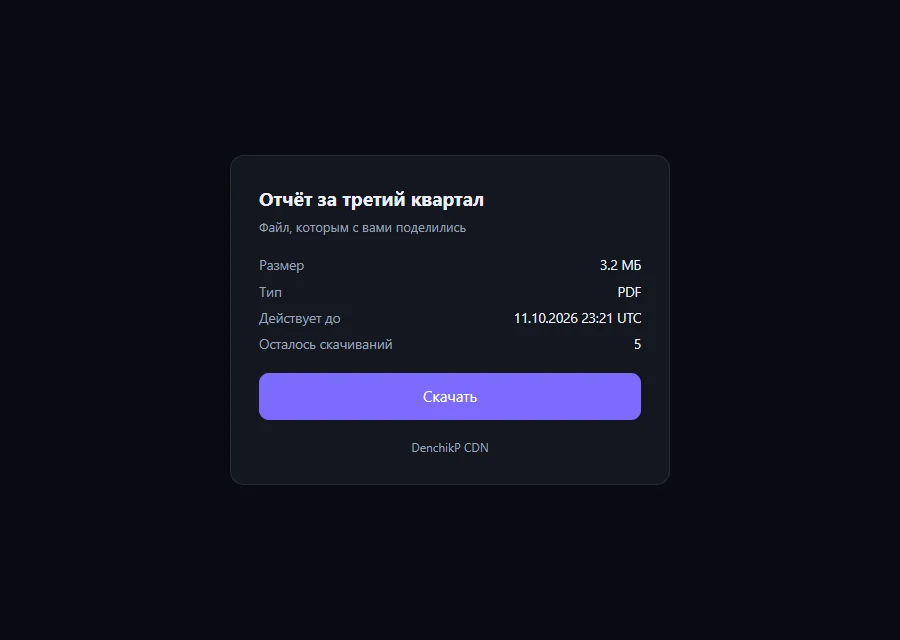The height and width of the screenshot is (640, 900).
Task: Select the expiry date 11.10.2026
Action: 545,318
